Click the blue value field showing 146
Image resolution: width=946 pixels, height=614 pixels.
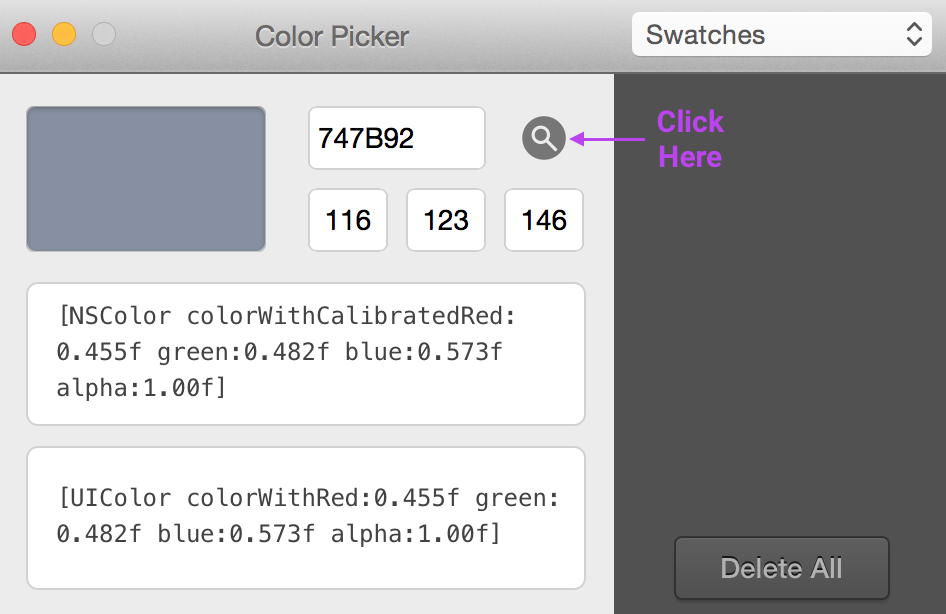(x=543, y=220)
